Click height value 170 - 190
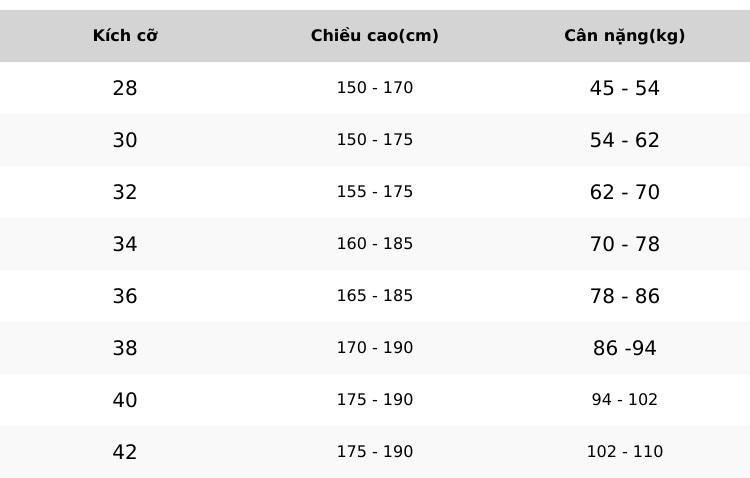 pos(375,347)
